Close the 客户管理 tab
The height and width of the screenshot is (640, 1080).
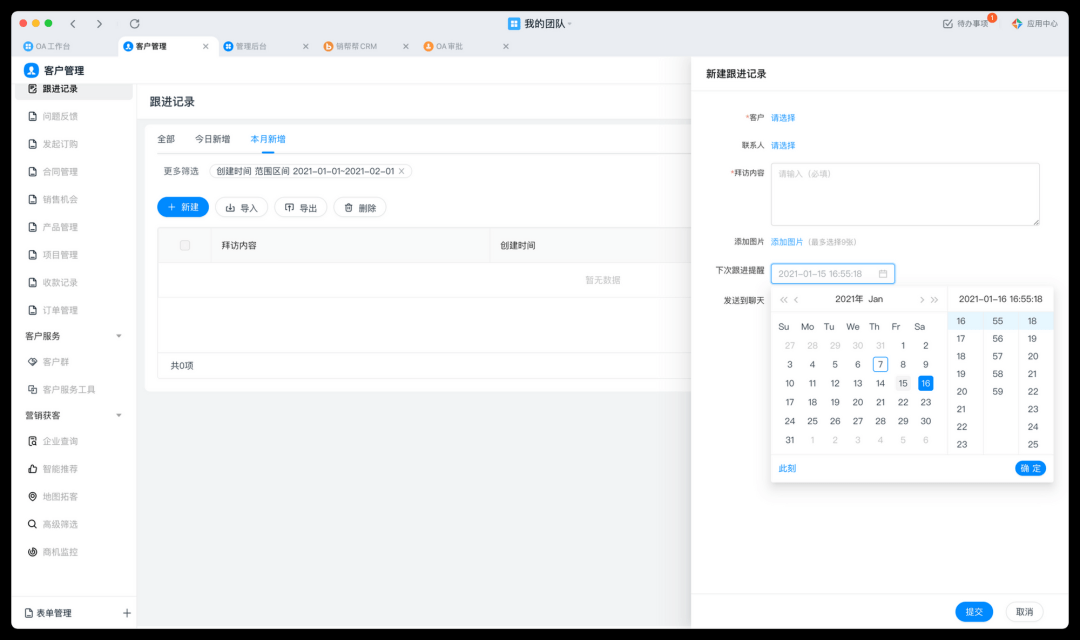[x=205, y=46]
